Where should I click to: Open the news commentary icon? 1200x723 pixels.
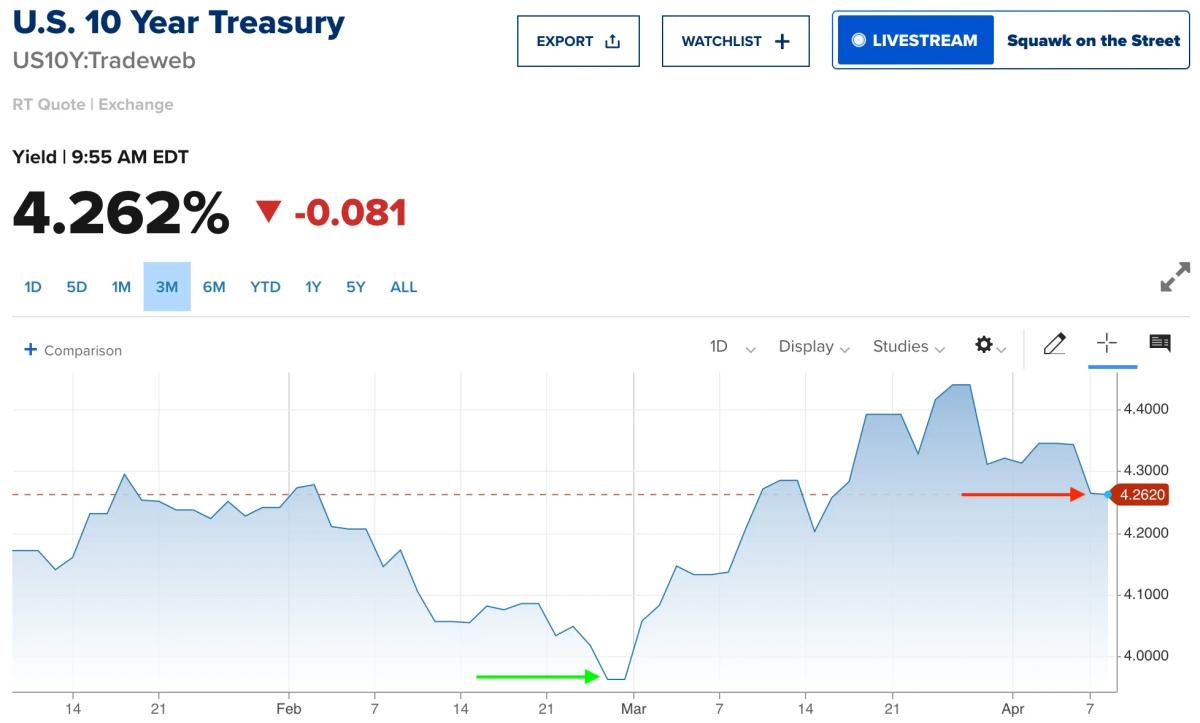(x=1160, y=343)
